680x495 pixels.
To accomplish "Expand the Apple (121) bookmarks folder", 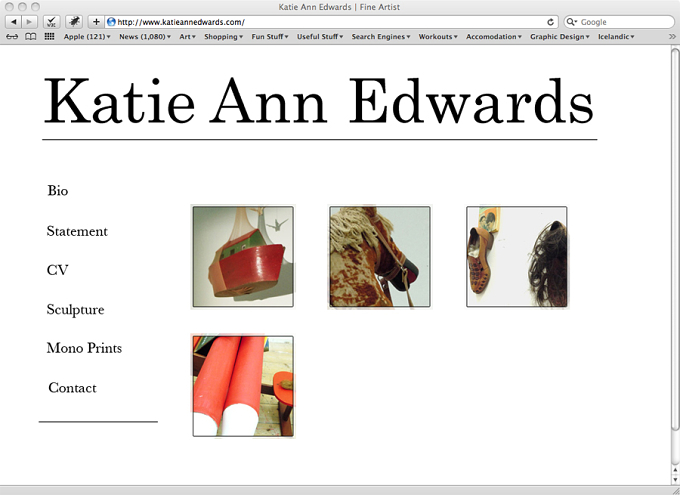I will click(x=87, y=37).
